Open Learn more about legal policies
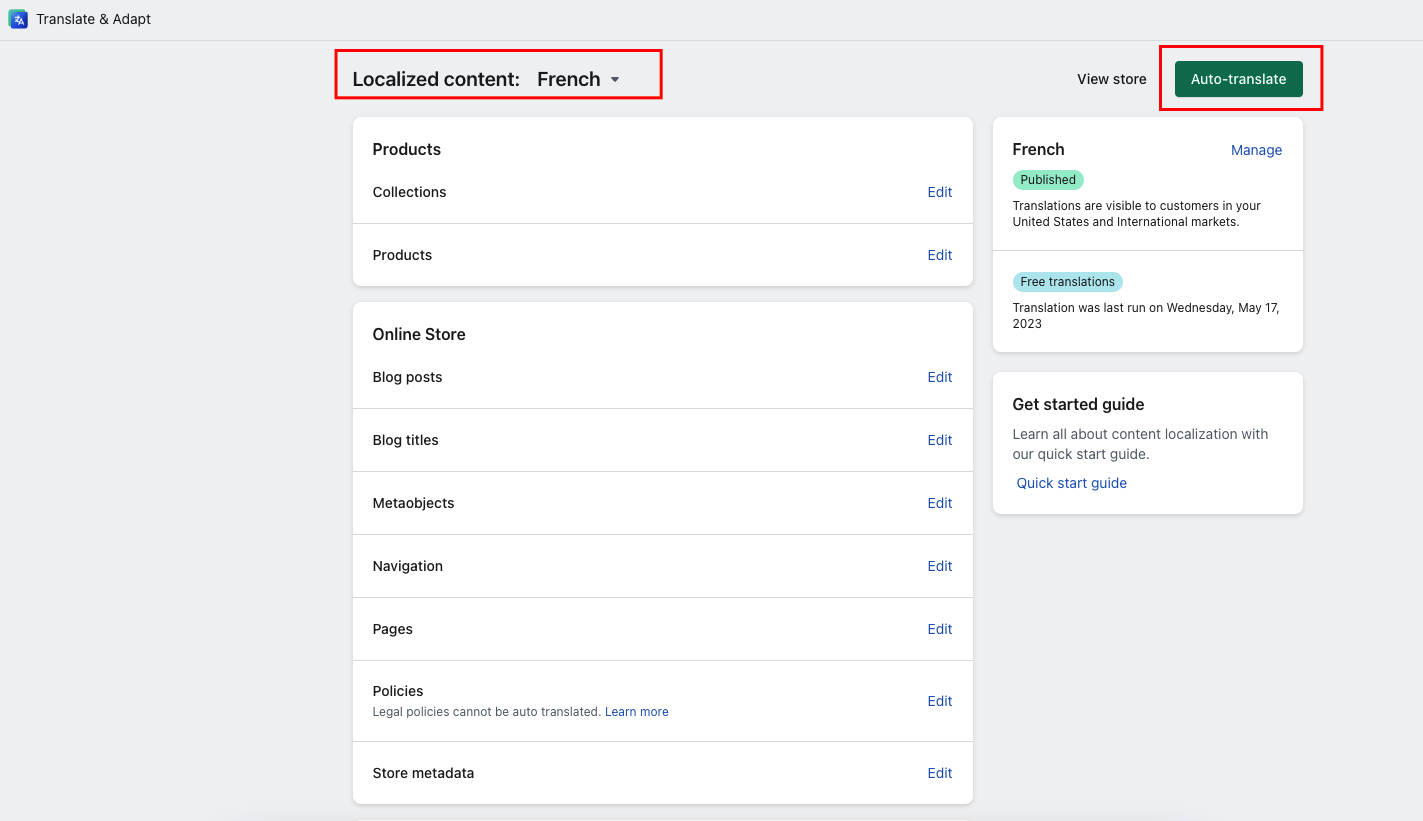The height and width of the screenshot is (821, 1423). click(x=636, y=712)
